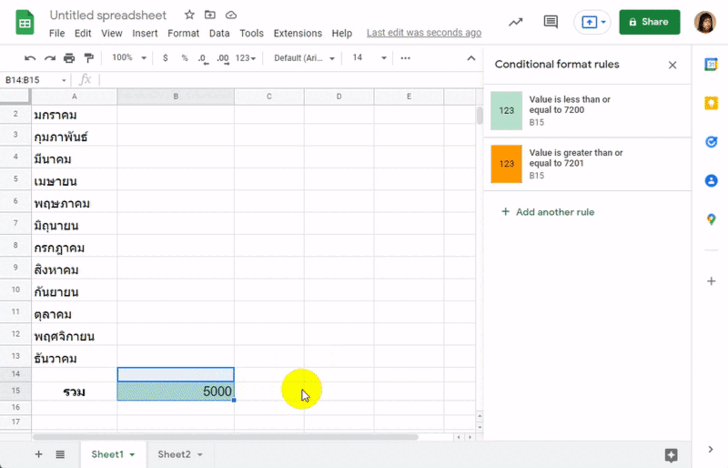Select cell B15 containing 5000
The image size is (728, 468).
tap(176, 391)
